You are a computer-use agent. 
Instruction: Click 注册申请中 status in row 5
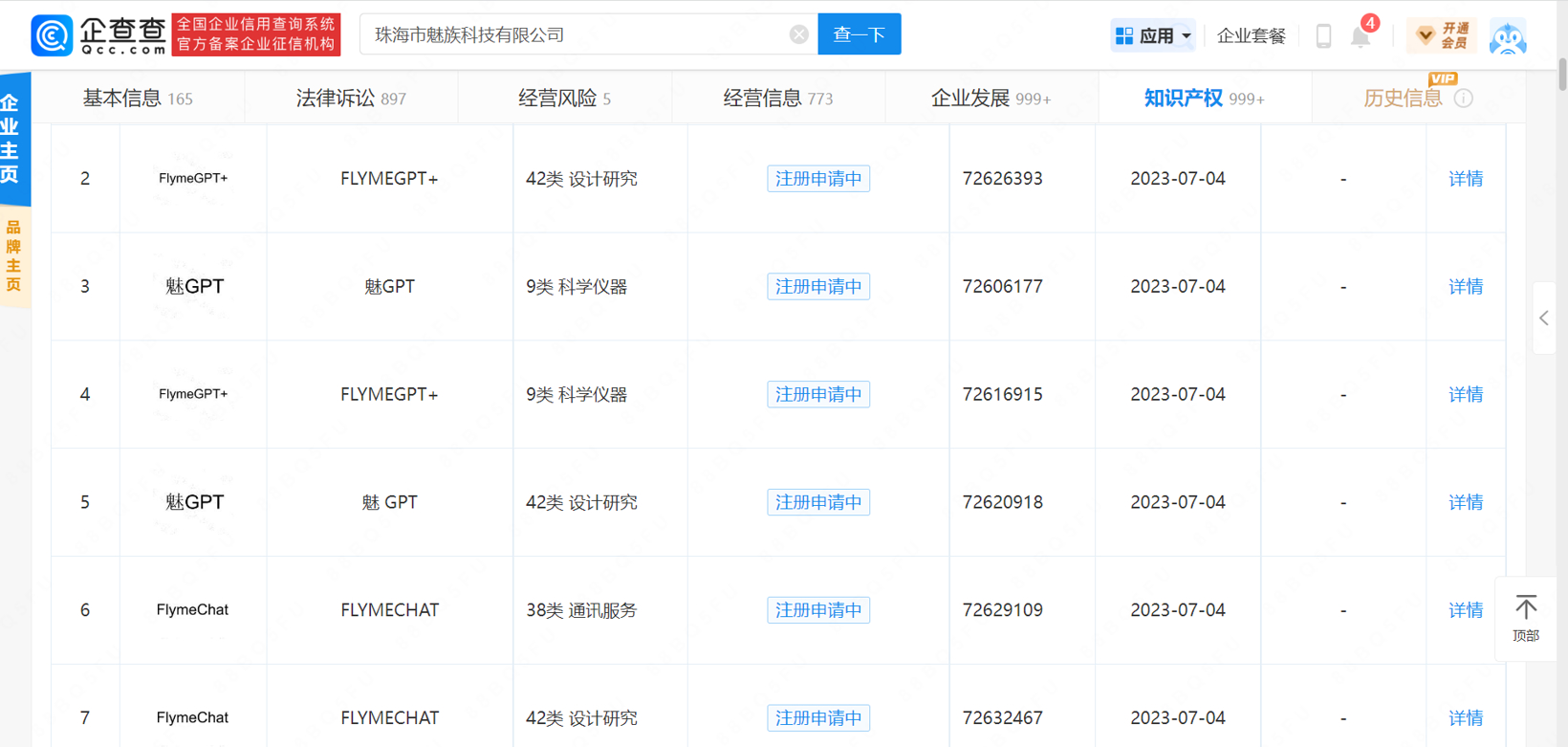point(818,502)
